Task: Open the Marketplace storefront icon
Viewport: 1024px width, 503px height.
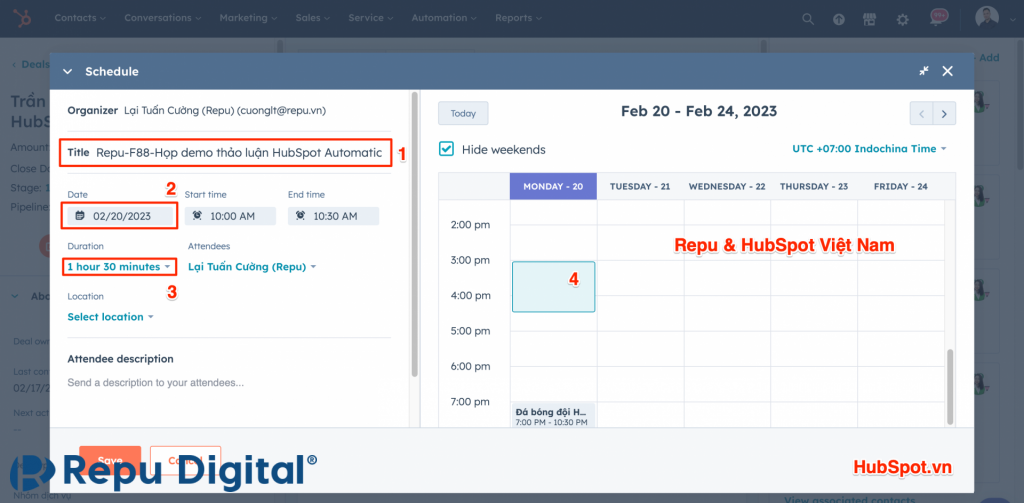Action: [869, 19]
